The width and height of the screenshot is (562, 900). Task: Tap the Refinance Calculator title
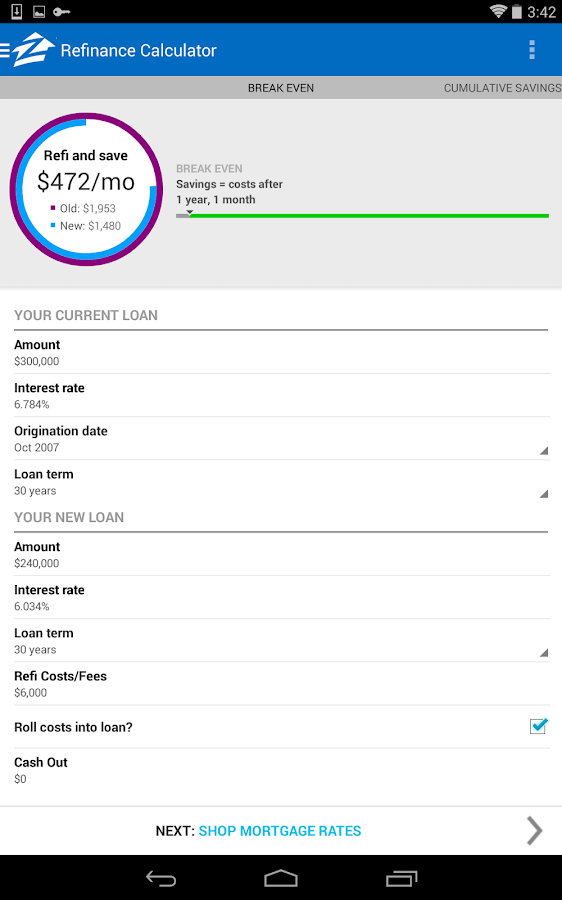pos(138,51)
